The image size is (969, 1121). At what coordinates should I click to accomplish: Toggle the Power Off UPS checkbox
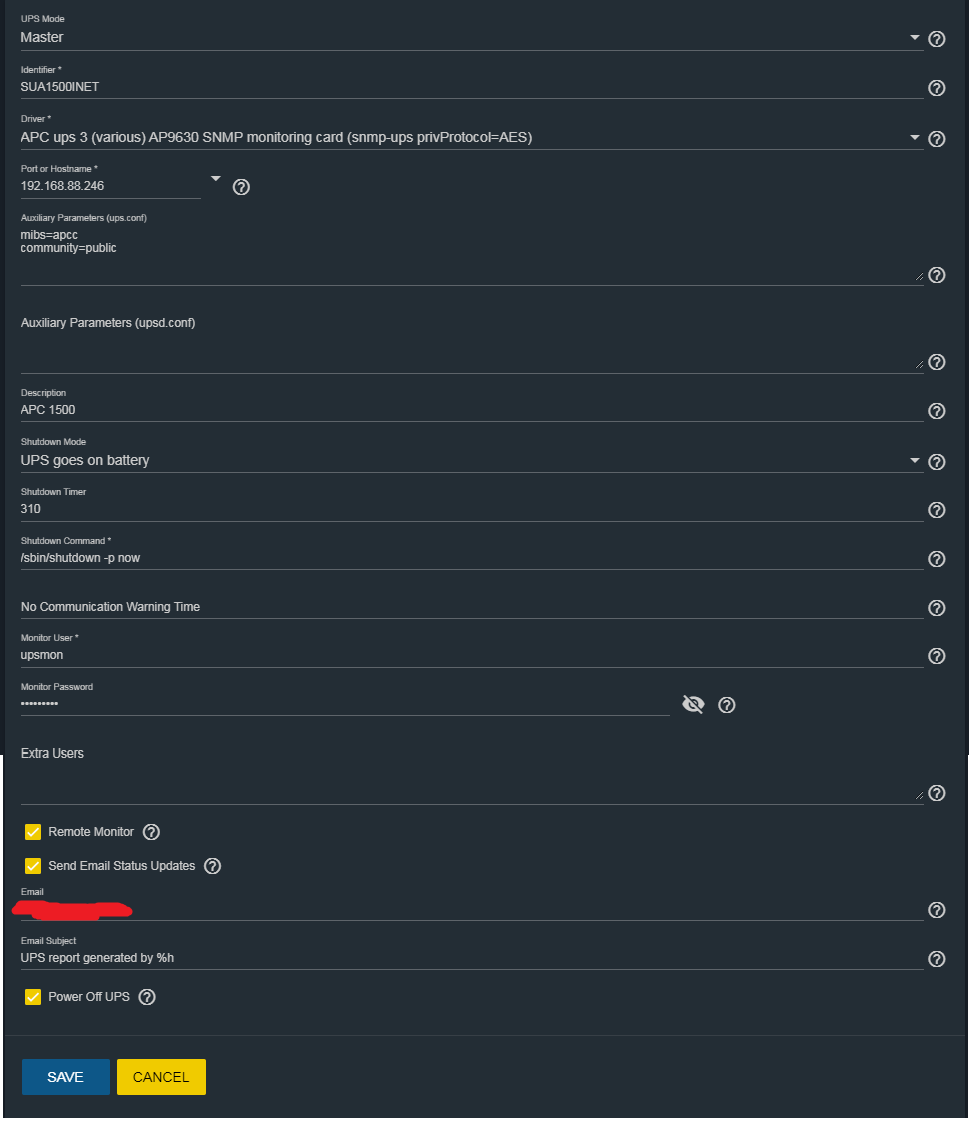pos(33,997)
